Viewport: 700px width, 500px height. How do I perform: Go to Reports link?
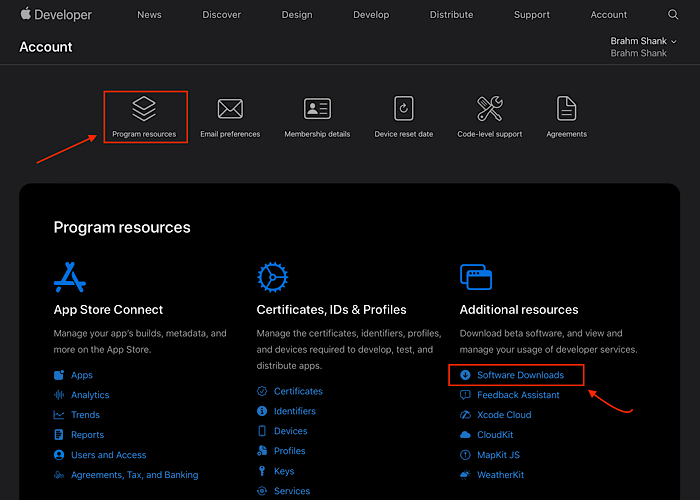point(88,435)
